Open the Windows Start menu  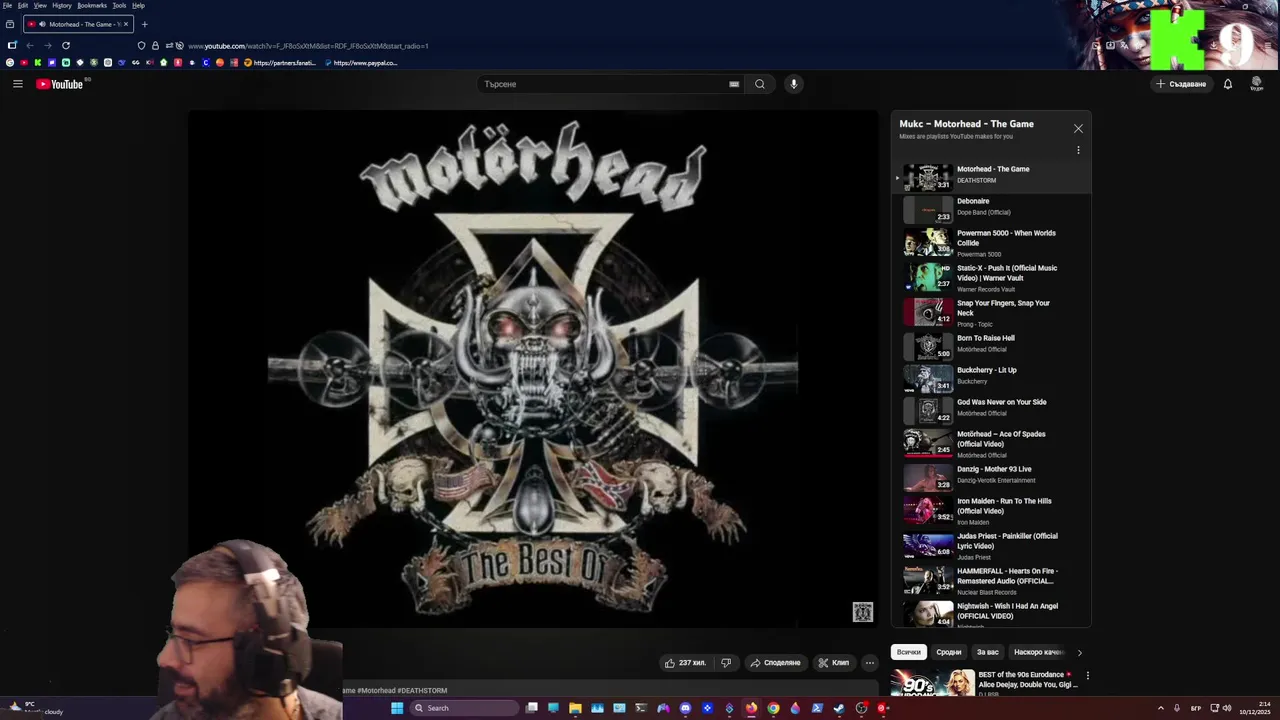[x=397, y=708]
